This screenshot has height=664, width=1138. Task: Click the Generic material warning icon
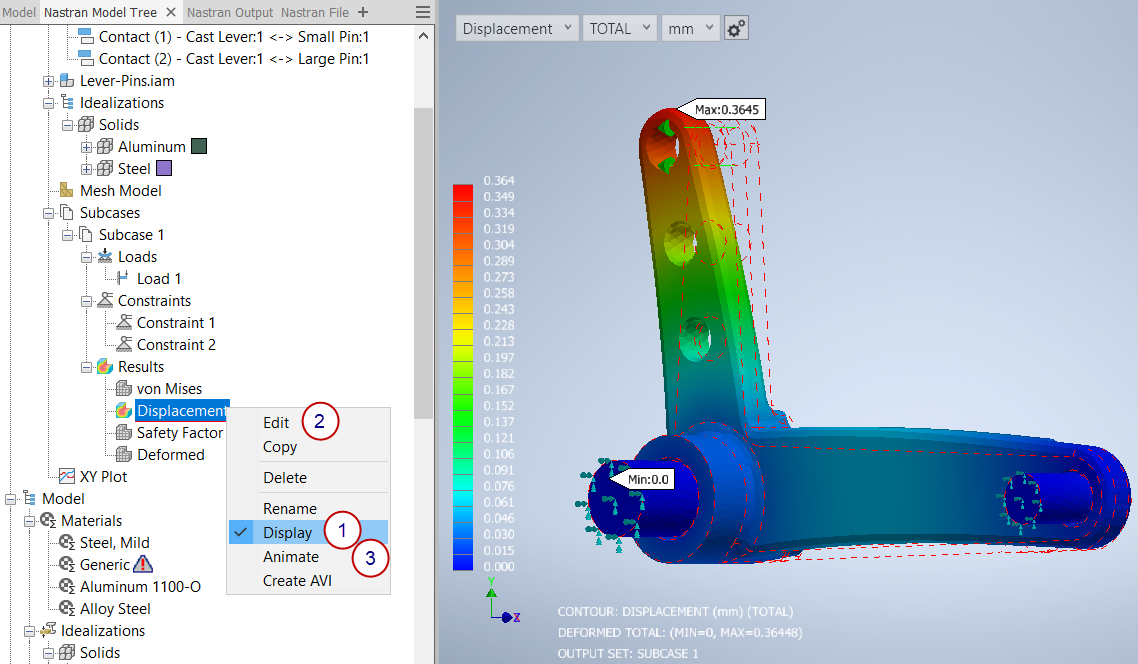click(143, 564)
